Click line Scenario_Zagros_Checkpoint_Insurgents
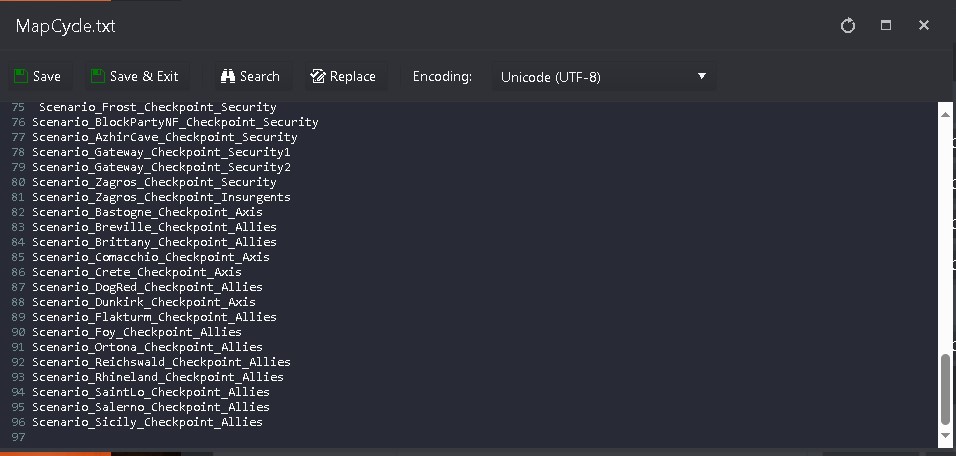 tap(161, 197)
